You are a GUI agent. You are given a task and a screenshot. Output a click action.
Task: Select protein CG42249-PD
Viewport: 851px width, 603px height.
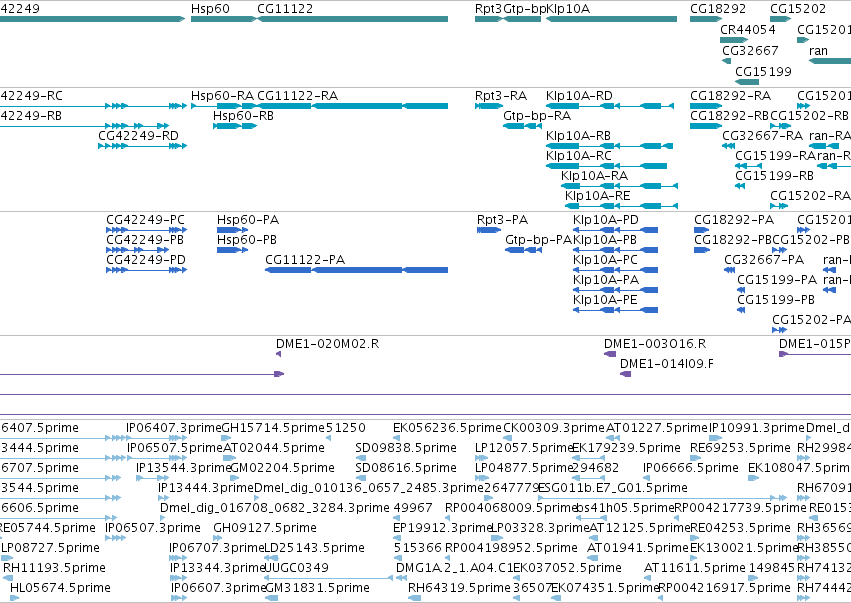coord(147,270)
